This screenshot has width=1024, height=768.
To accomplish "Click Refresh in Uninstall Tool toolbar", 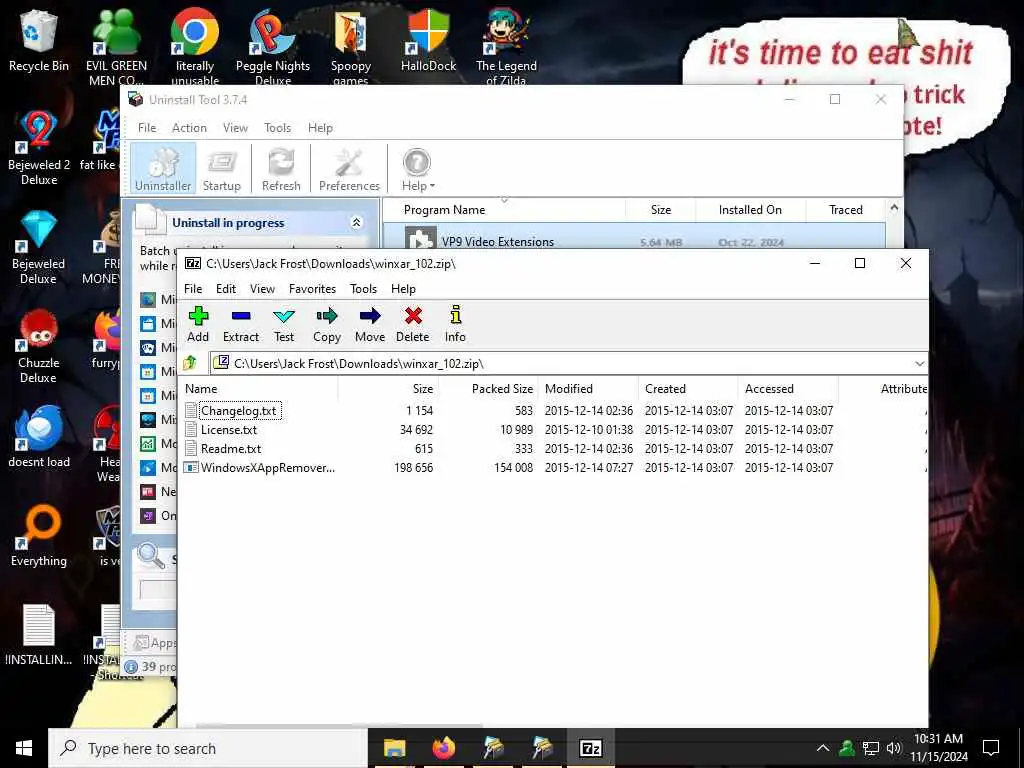I will coord(281,169).
